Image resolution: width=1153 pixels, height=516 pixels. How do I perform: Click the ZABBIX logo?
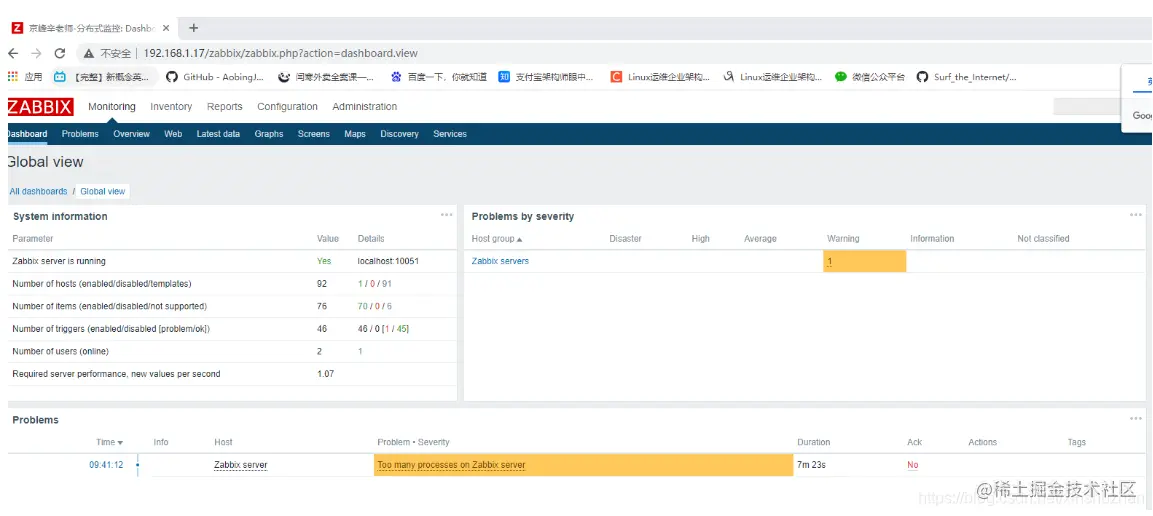40,107
